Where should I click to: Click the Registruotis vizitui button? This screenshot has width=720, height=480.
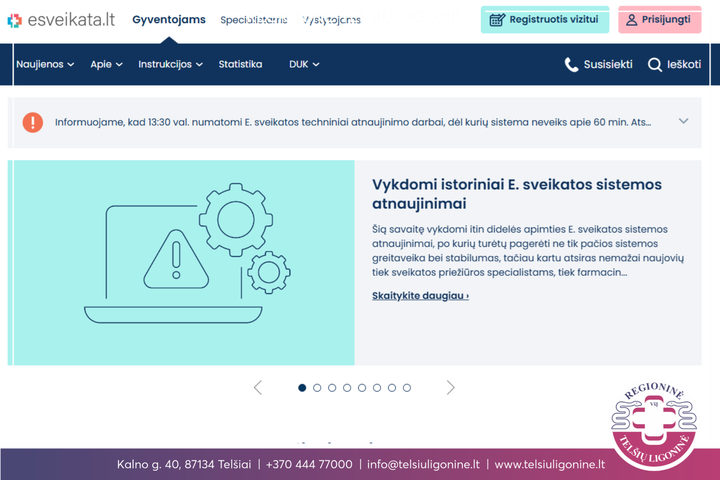545,20
